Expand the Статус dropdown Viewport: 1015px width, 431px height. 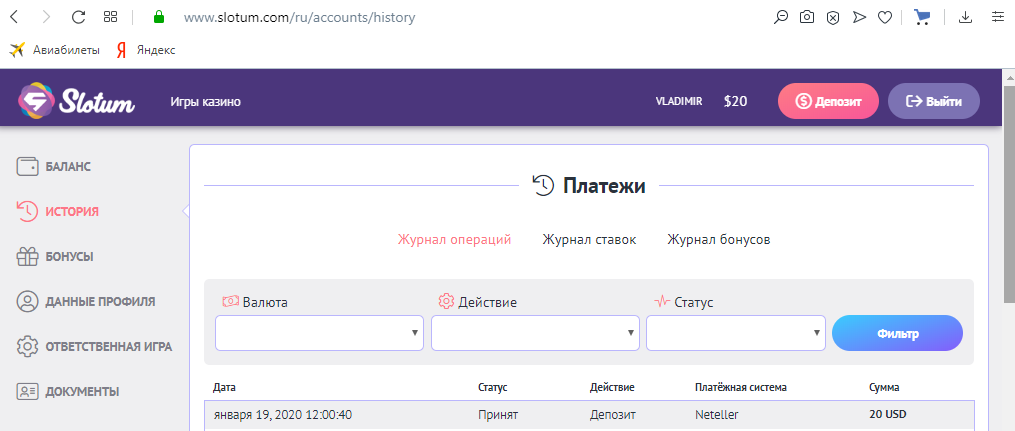pos(736,333)
